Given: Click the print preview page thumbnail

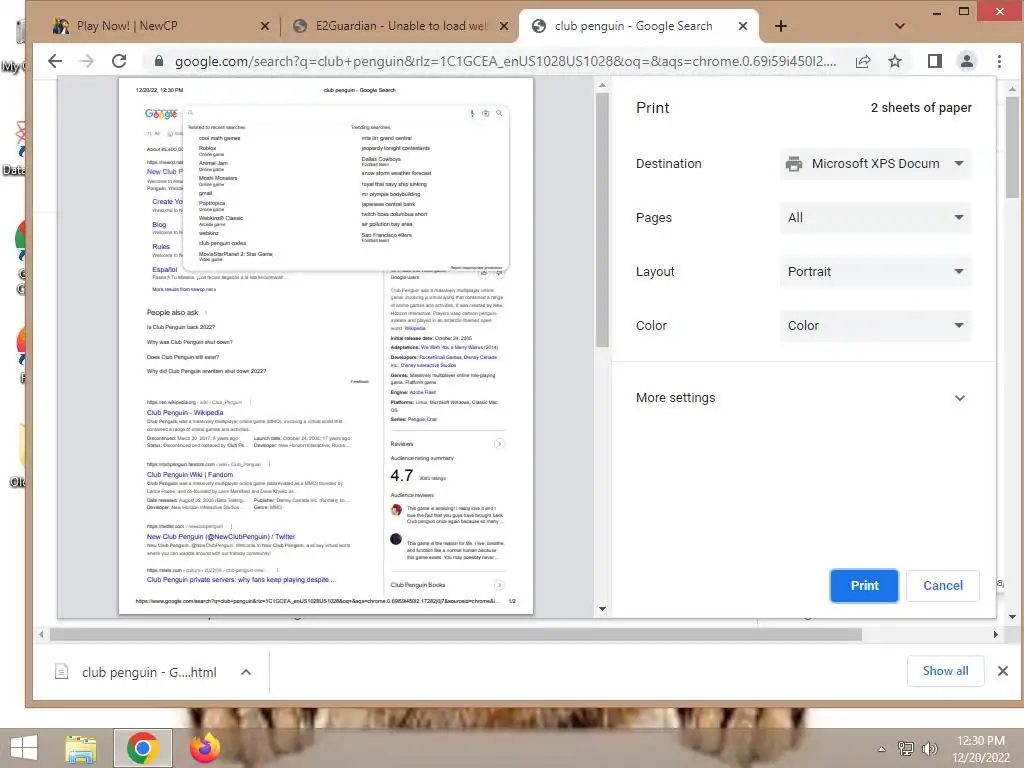Looking at the screenshot, I should coord(326,346).
